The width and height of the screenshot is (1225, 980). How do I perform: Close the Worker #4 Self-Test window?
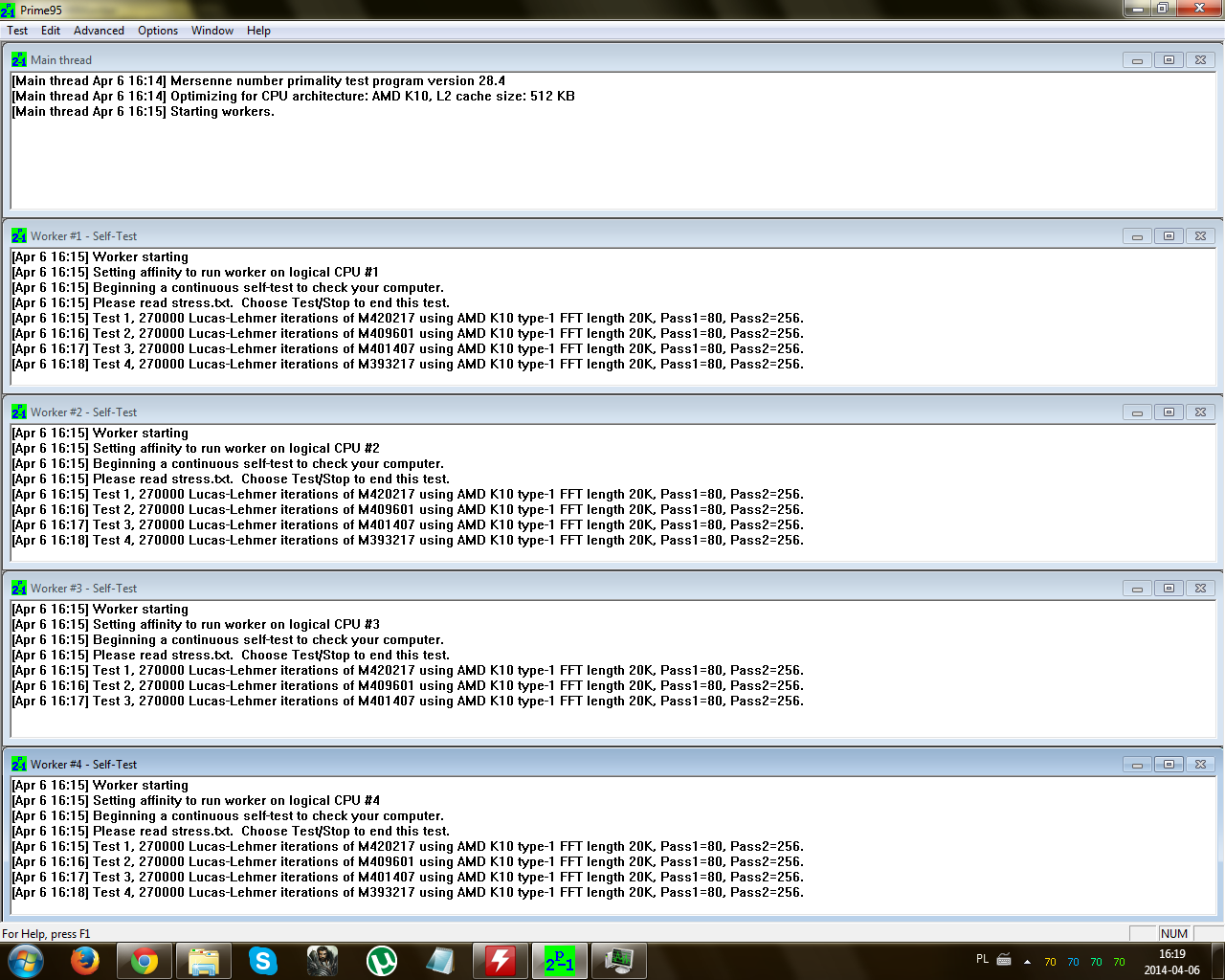click(1200, 764)
